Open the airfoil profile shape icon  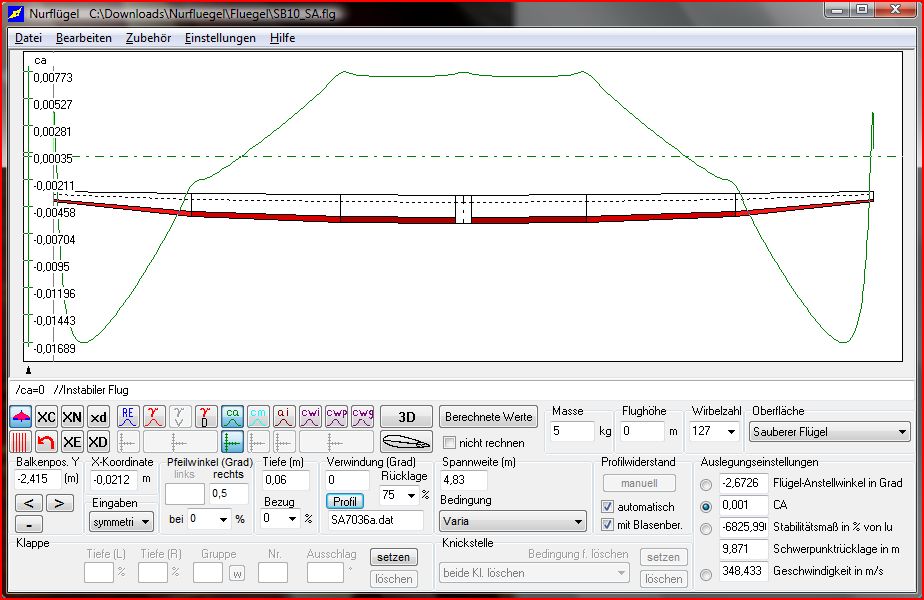click(x=406, y=441)
